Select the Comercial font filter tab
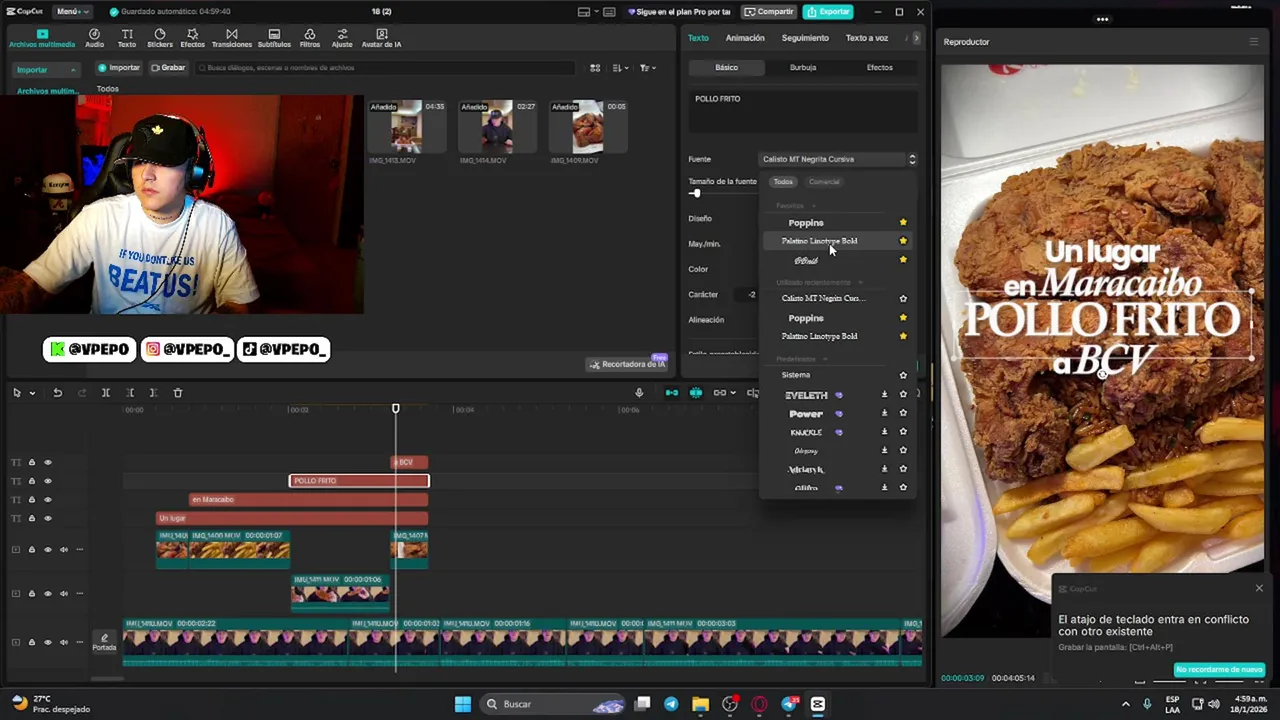The image size is (1280, 720). (824, 182)
